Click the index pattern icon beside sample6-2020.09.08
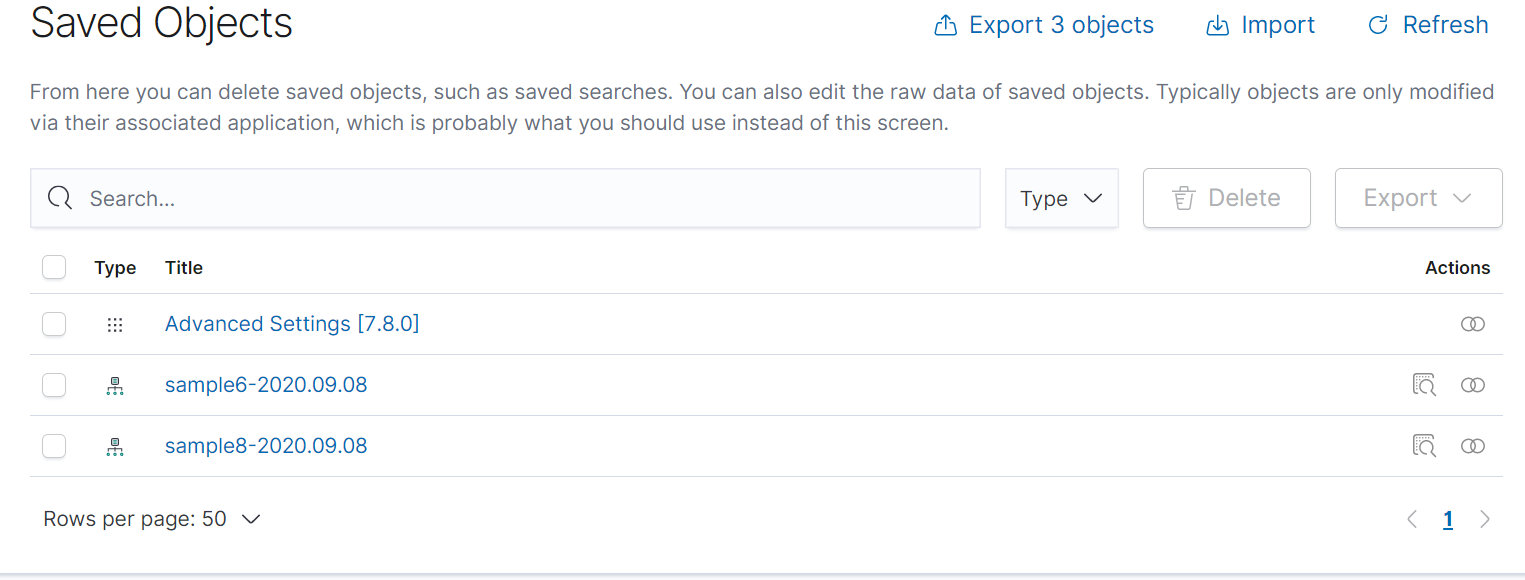1525x580 pixels. tap(115, 386)
